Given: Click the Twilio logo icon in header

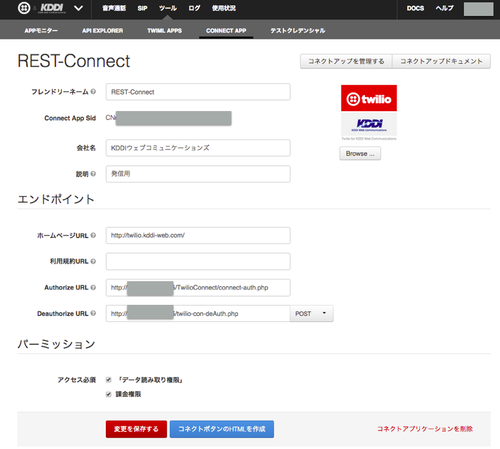Looking at the screenshot, I should (24, 8).
